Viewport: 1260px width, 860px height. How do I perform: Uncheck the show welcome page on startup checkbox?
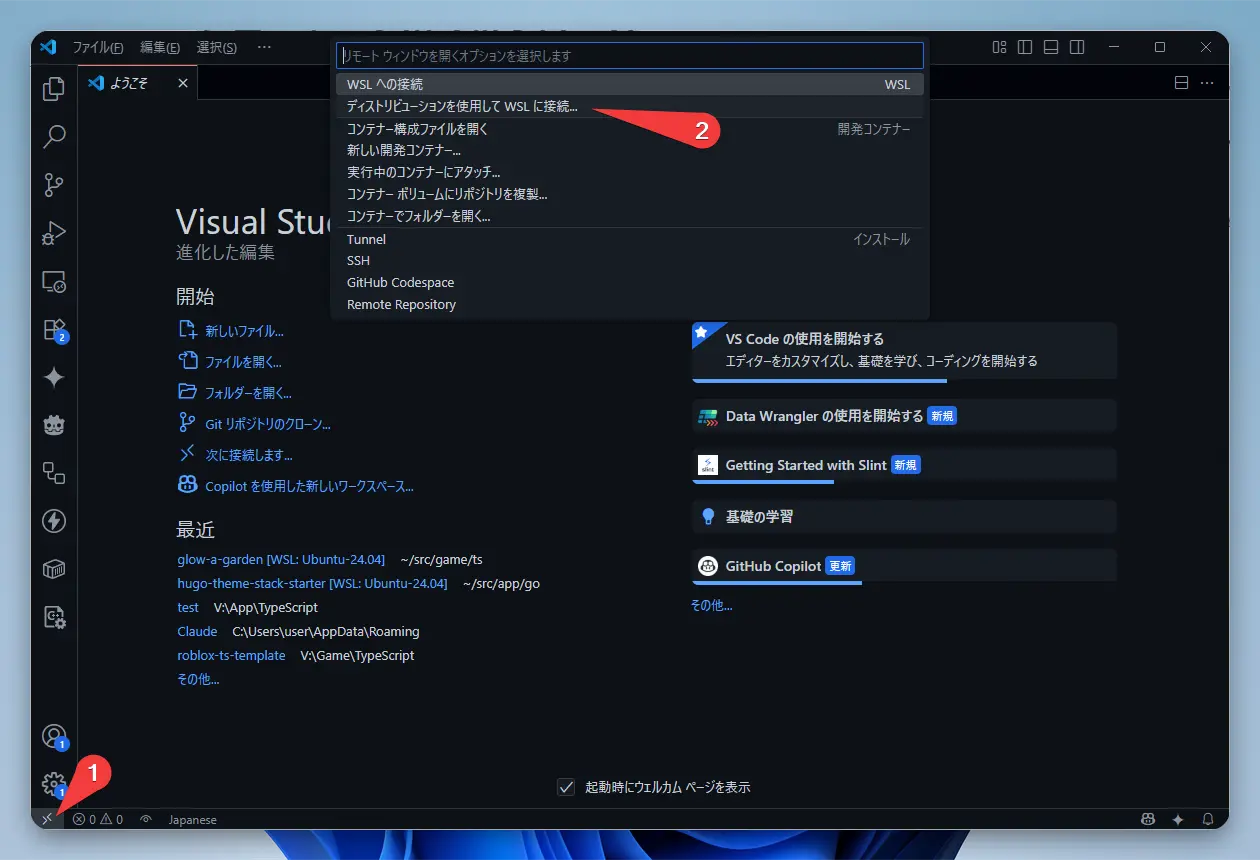point(567,787)
